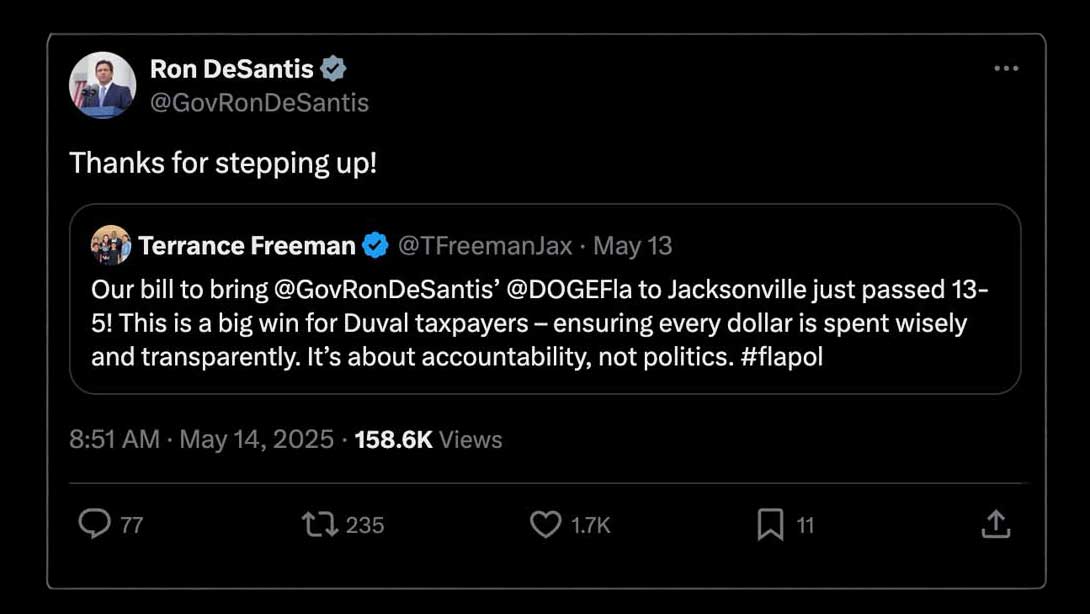The height and width of the screenshot is (614, 1090).
Task: Click the Terrance Freeman author name
Action: click(247, 246)
